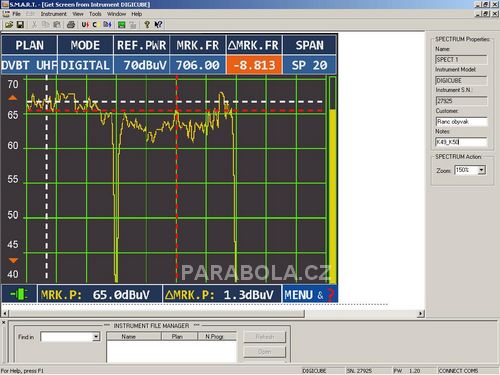Click the horizontal scrollbar thumb
Image resolution: width=500 pixels, height=375 pixels.
157,314
